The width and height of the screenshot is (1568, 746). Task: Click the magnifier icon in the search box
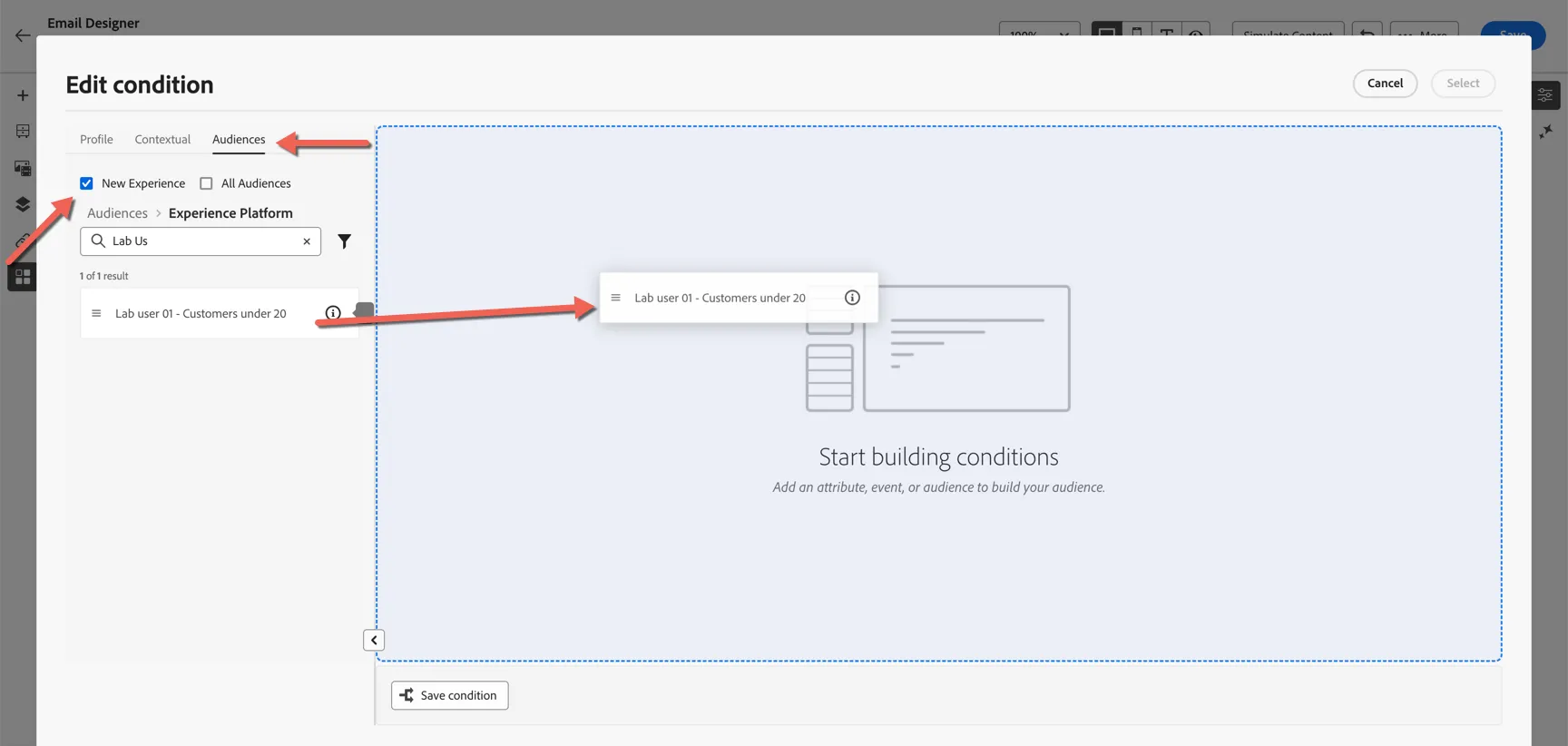[x=98, y=240]
